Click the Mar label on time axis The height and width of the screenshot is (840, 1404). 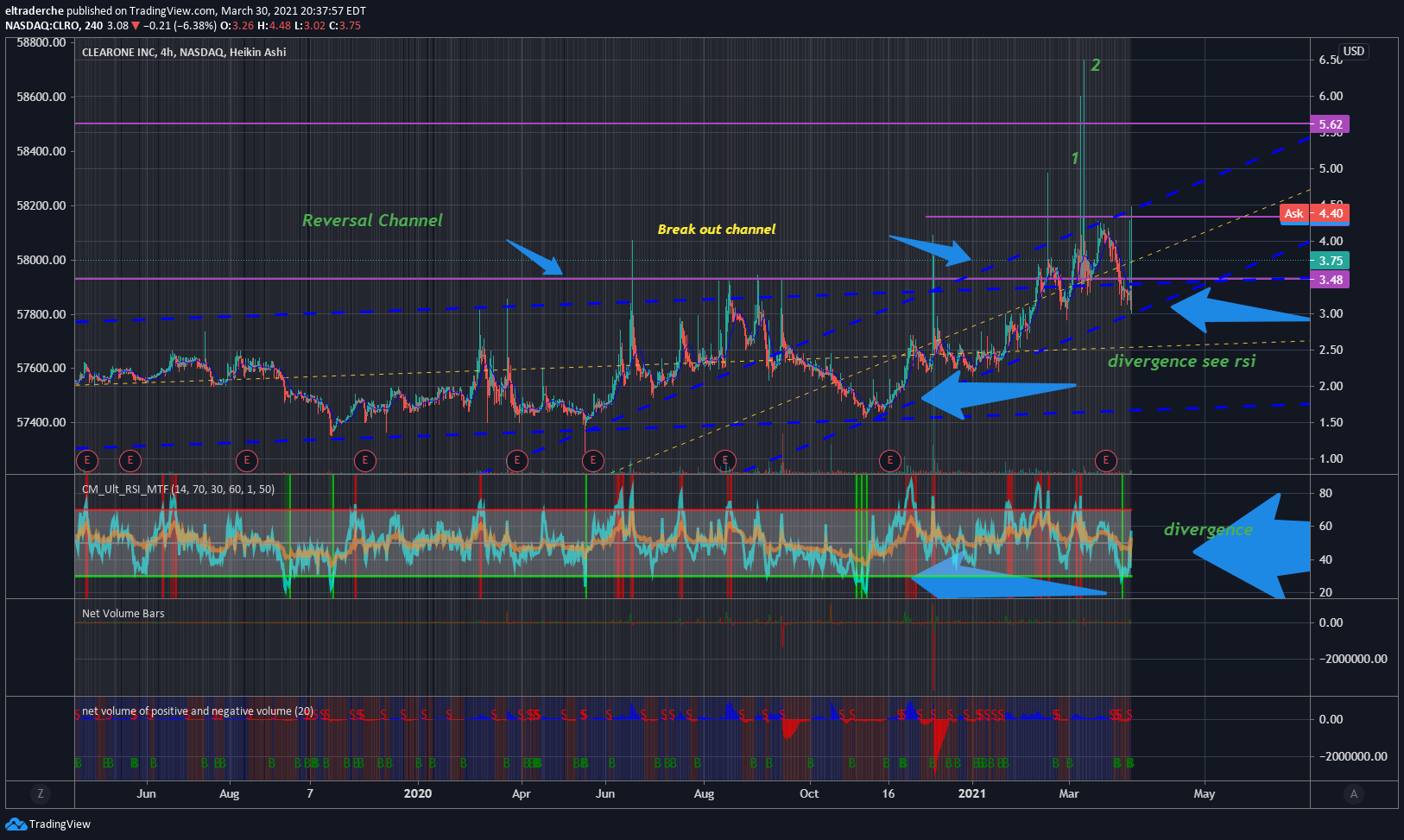(1069, 793)
